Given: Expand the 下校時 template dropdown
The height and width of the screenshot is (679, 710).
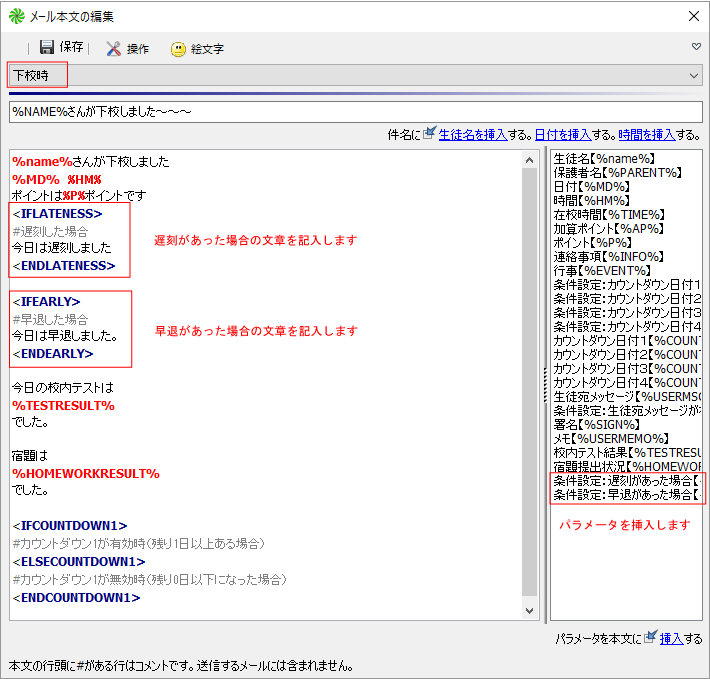Looking at the screenshot, I should (x=694, y=76).
